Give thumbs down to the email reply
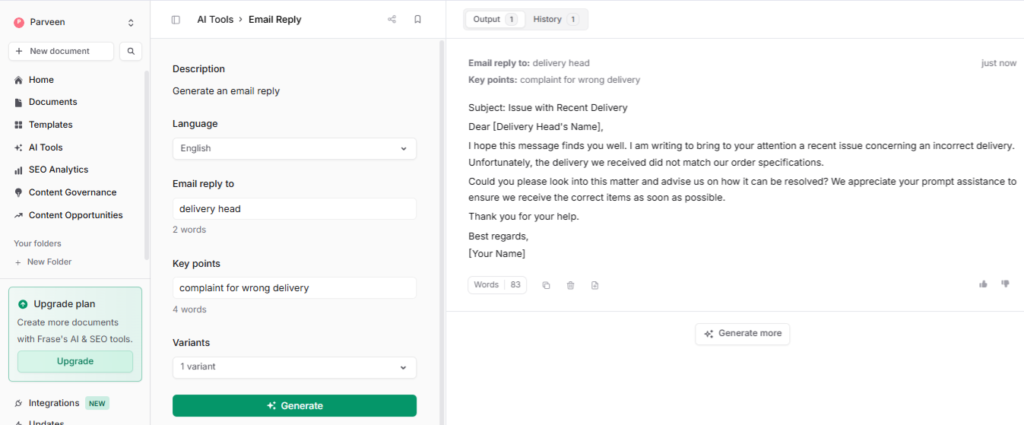Screen dimensions: 1024x425 [1006, 284]
